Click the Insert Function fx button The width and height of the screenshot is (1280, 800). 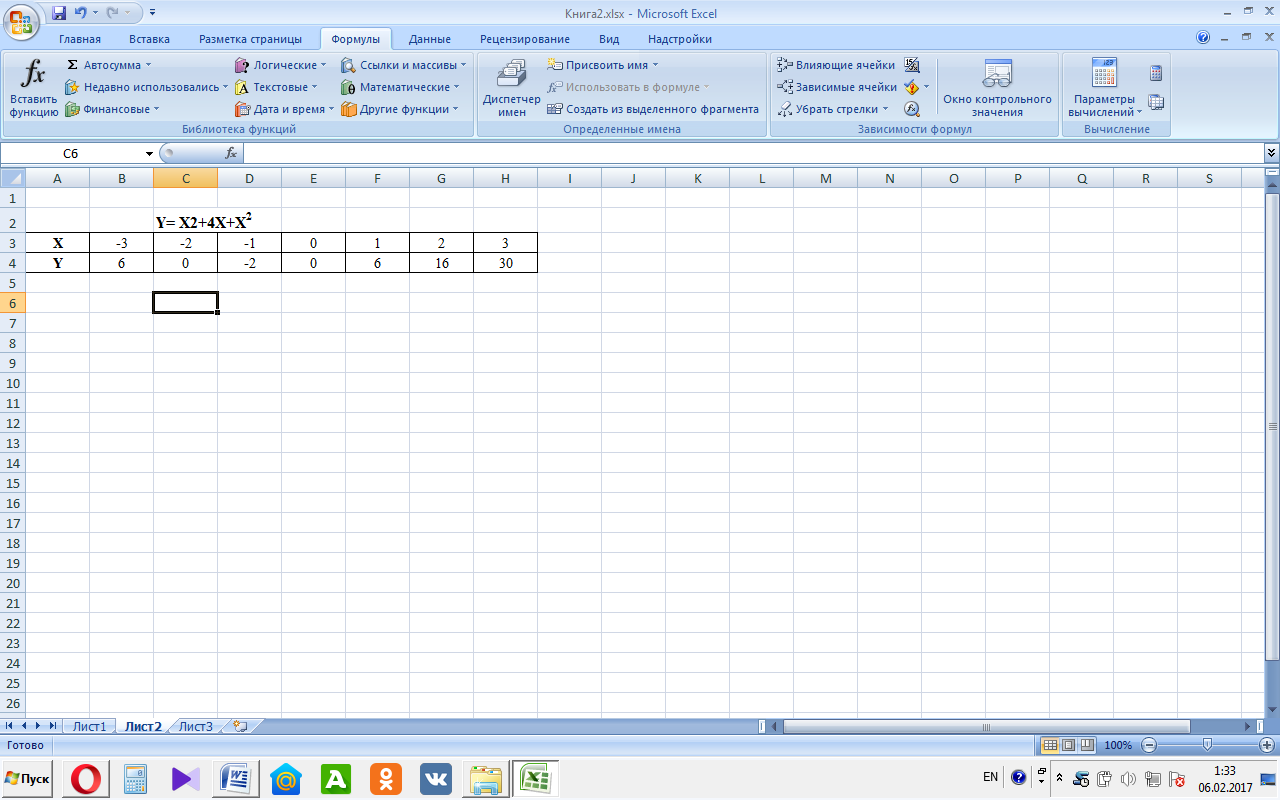tap(34, 88)
